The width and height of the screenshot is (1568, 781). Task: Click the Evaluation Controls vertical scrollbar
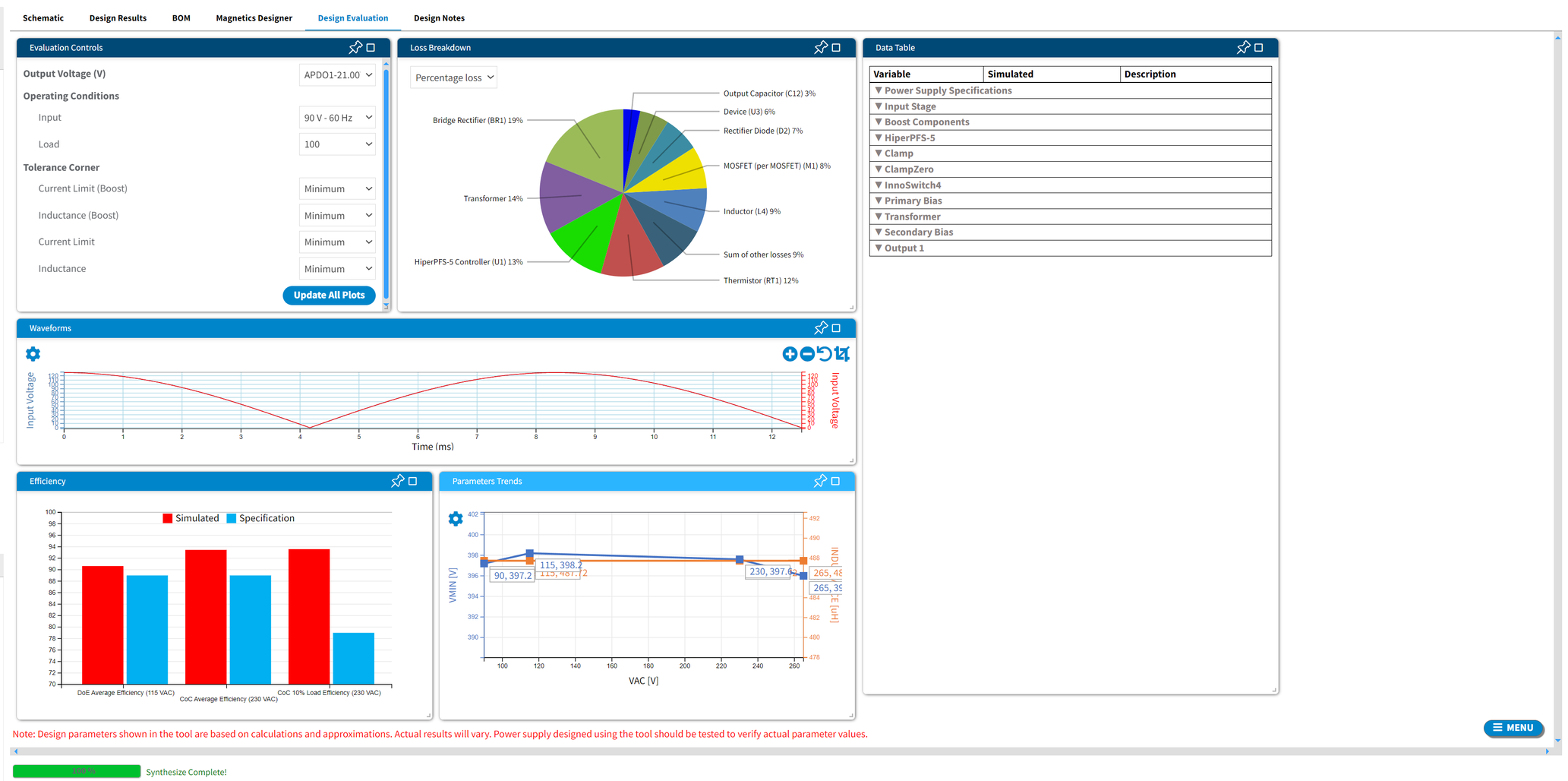386,182
